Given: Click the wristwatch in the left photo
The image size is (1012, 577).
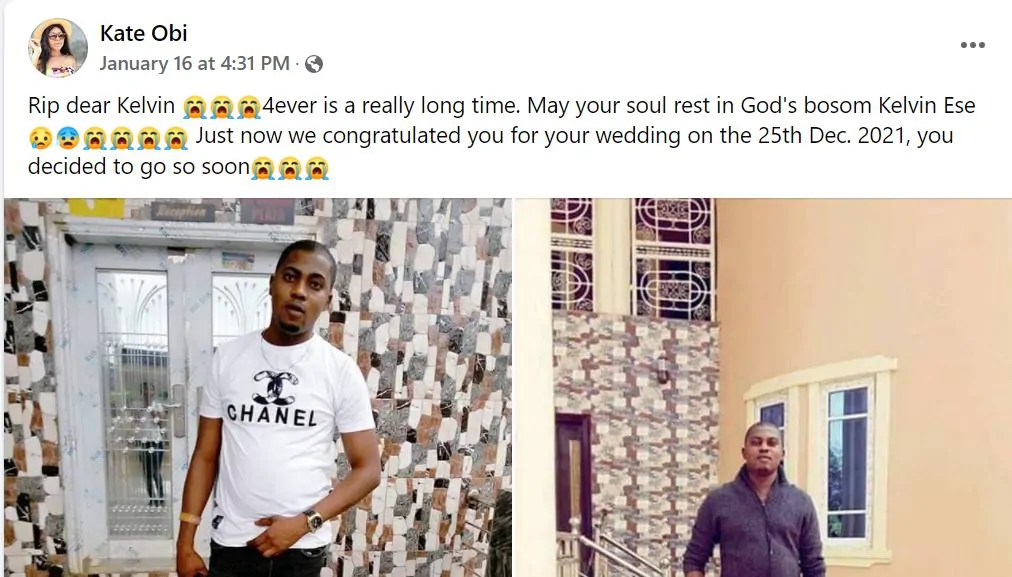Looking at the screenshot, I should click(313, 521).
